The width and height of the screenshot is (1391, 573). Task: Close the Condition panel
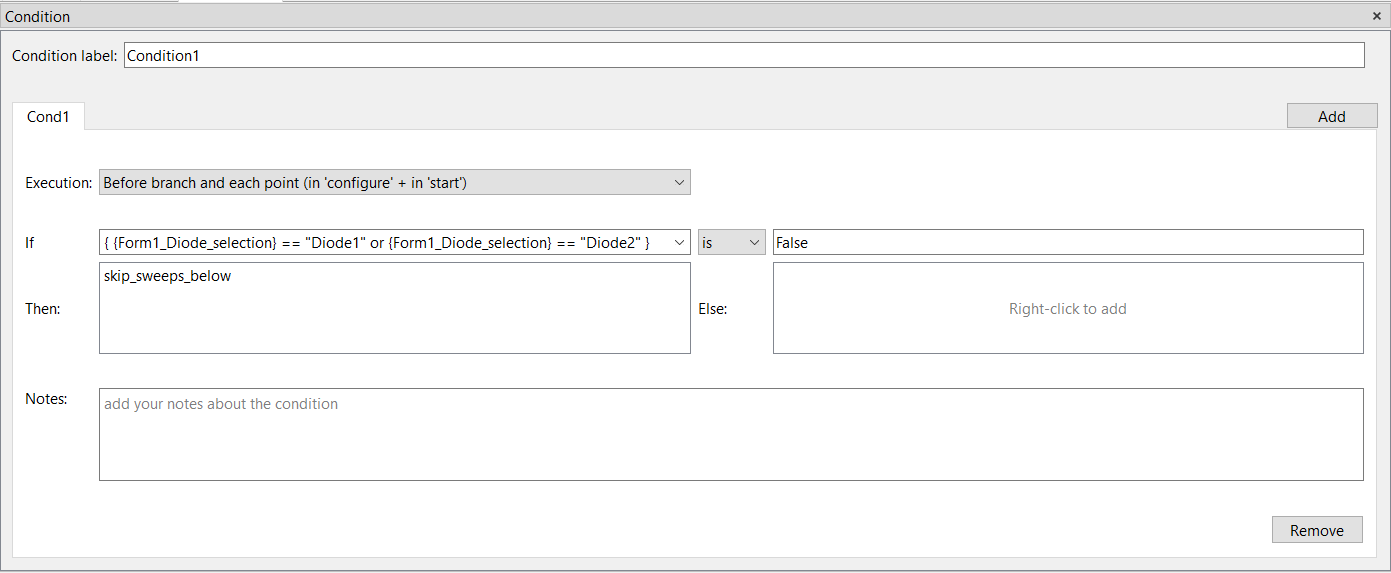[1376, 16]
